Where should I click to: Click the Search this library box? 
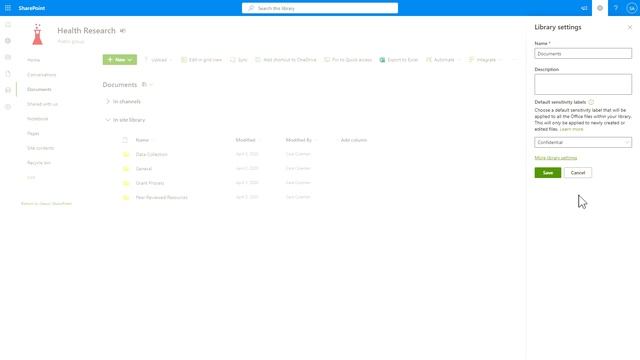(x=320, y=8)
